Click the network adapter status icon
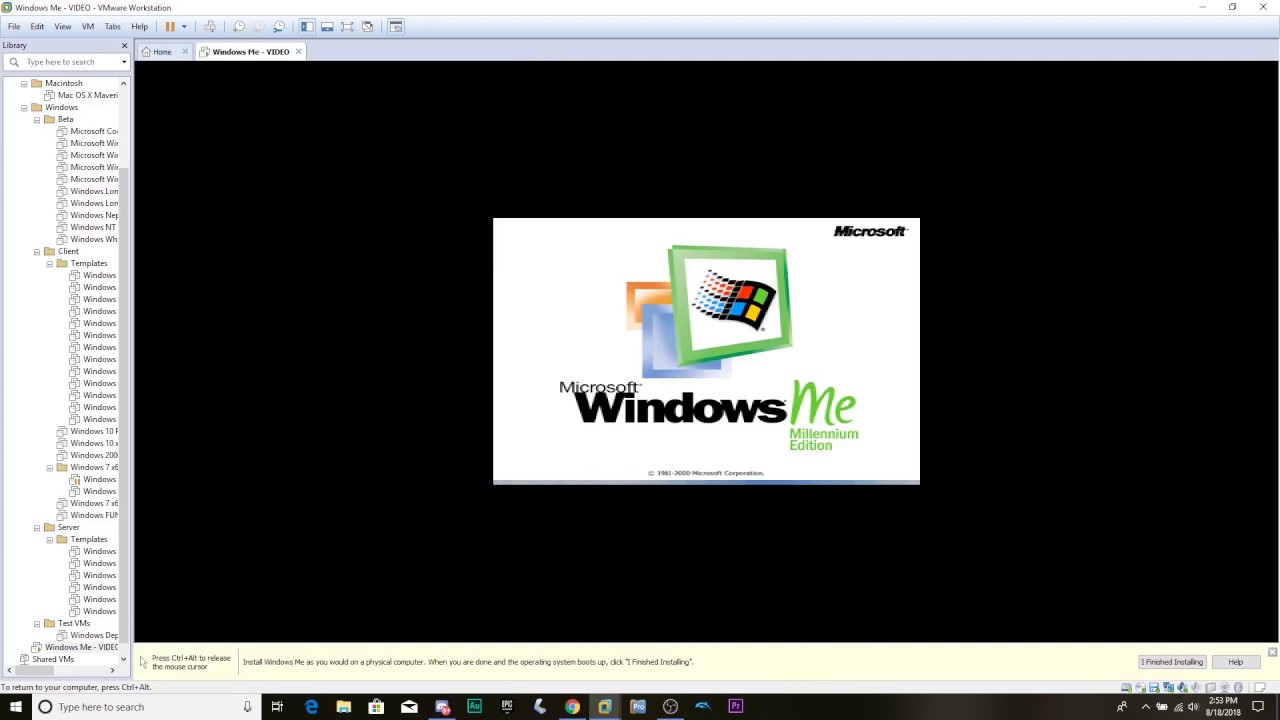The height and width of the screenshot is (720, 1280). pos(1168,688)
